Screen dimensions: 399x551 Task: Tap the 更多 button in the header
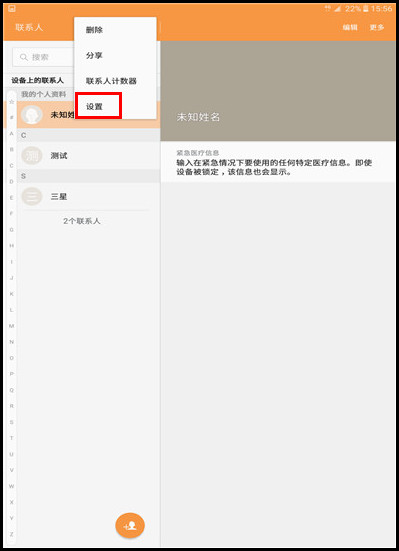tap(377, 27)
